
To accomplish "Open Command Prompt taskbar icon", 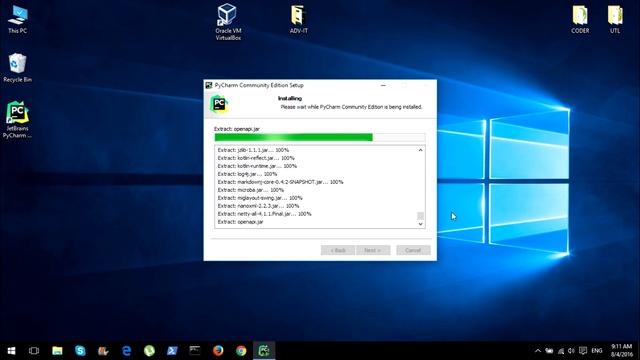I will tap(195, 351).
